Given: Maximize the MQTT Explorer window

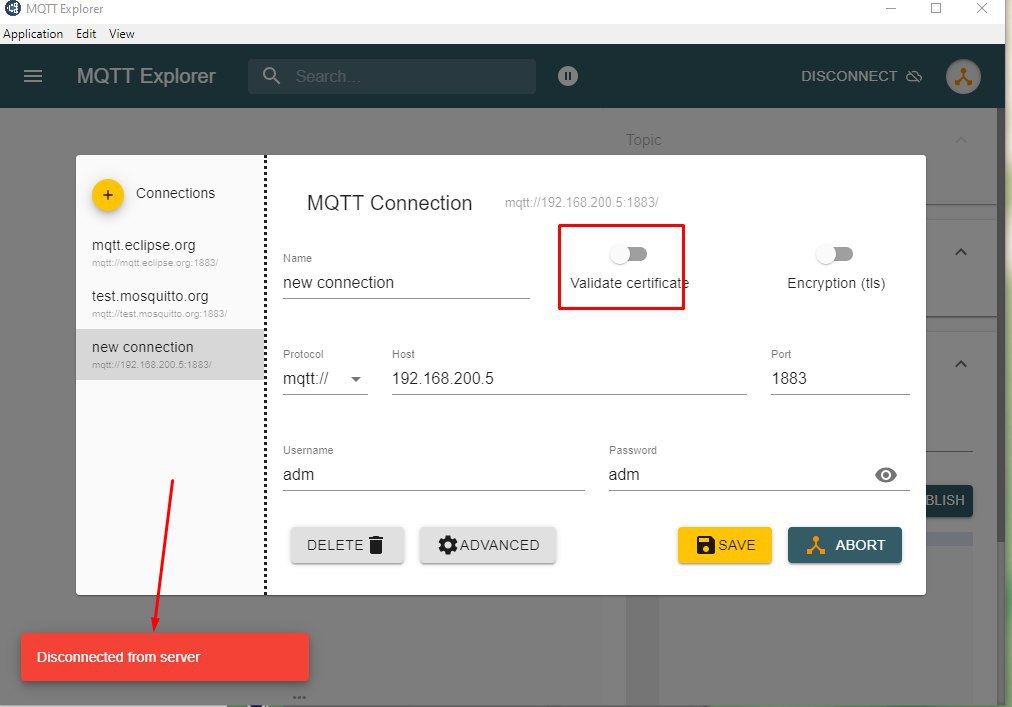Looking at the screenshot, I should click(x=936, y=8).
